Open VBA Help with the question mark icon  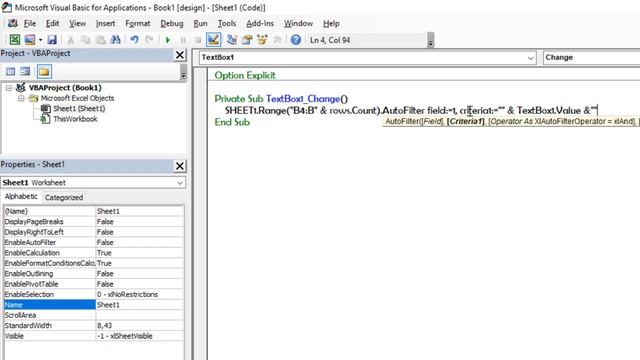click(x=296, y=40)
